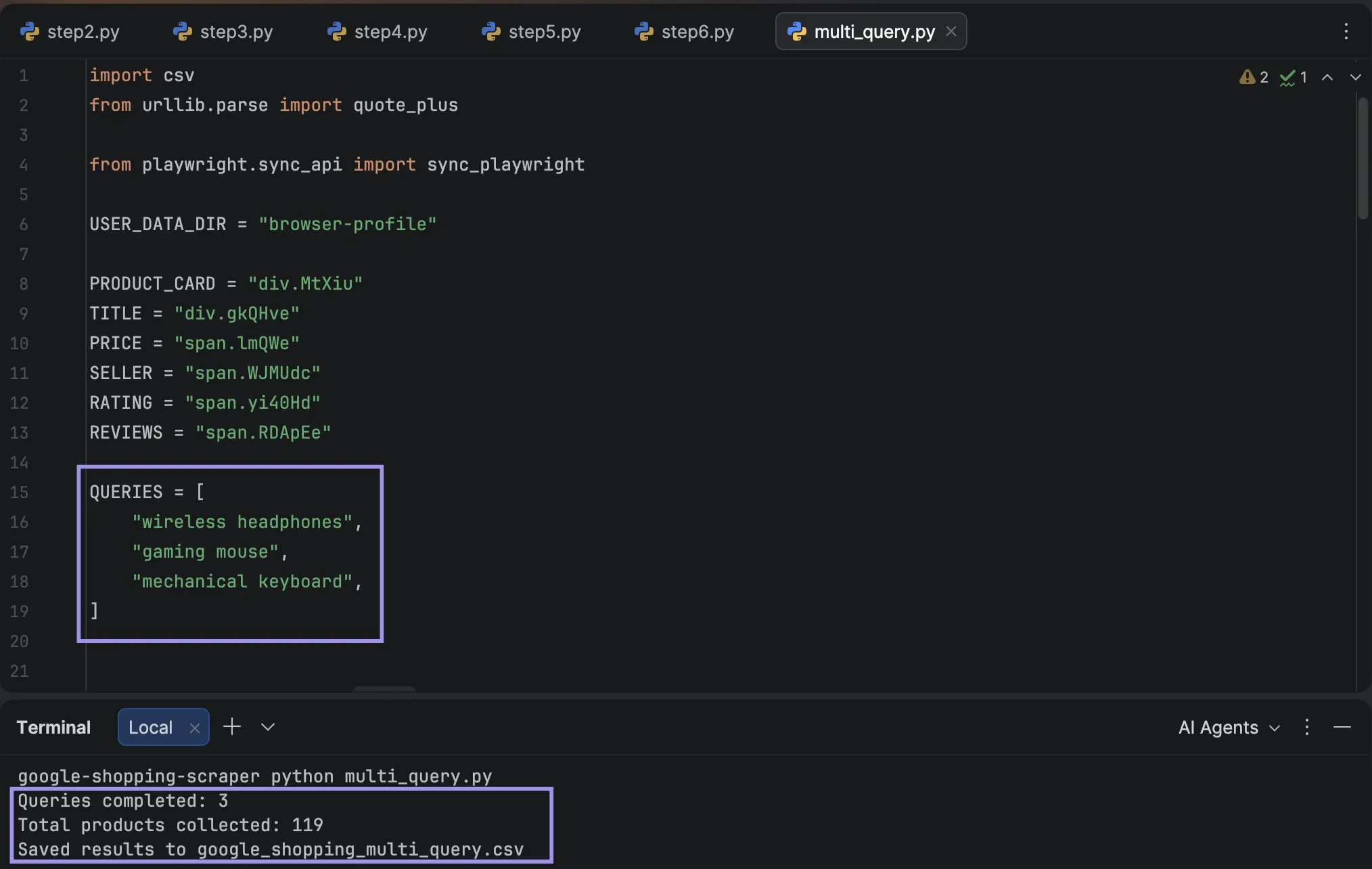Add a new terminal session
Image resolution: width=1372 pixels, height=869 pixels.
tap(232, 727)
